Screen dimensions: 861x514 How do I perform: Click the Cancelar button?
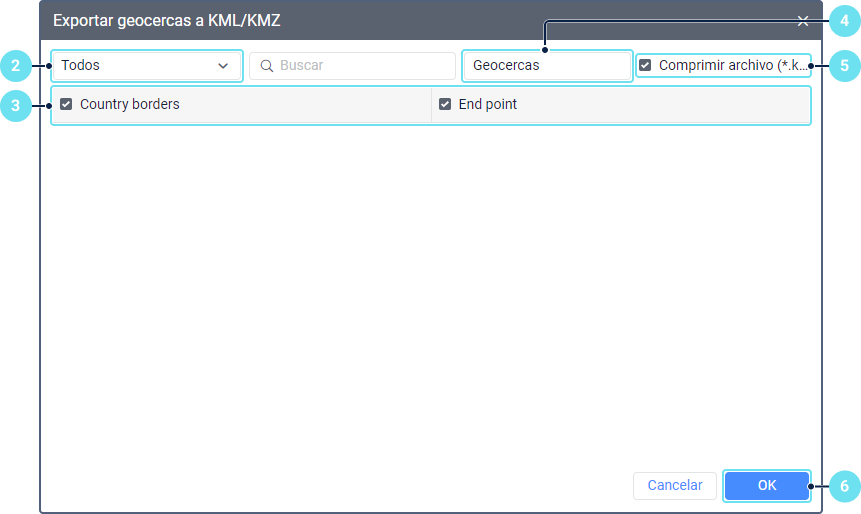pos(675,485)
